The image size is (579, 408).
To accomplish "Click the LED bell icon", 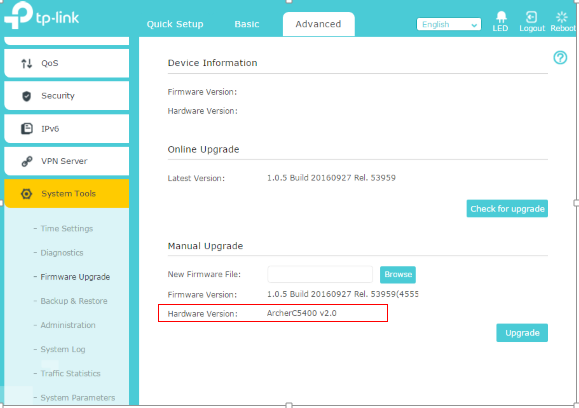I will [x=501, y=17].
